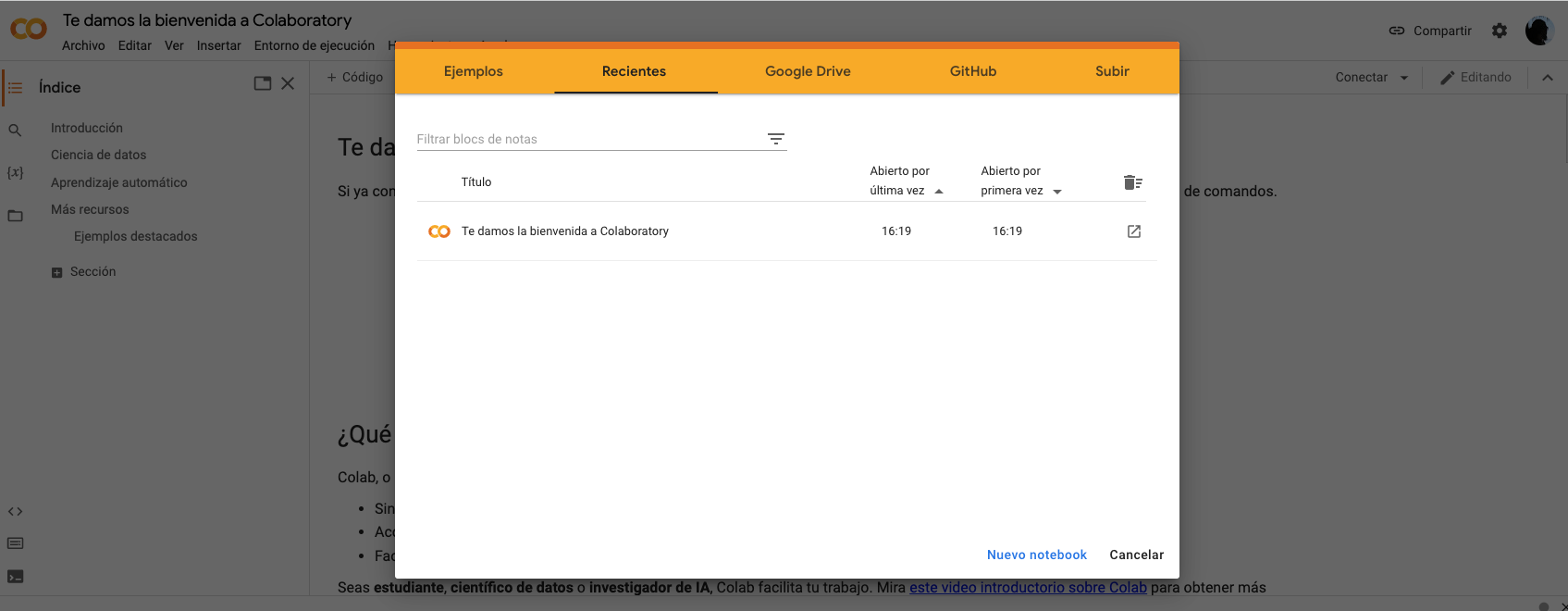The height and width of the screenshot is (611, 1568).
Task: Open the Archivo menu
Action: click(83, 45)
